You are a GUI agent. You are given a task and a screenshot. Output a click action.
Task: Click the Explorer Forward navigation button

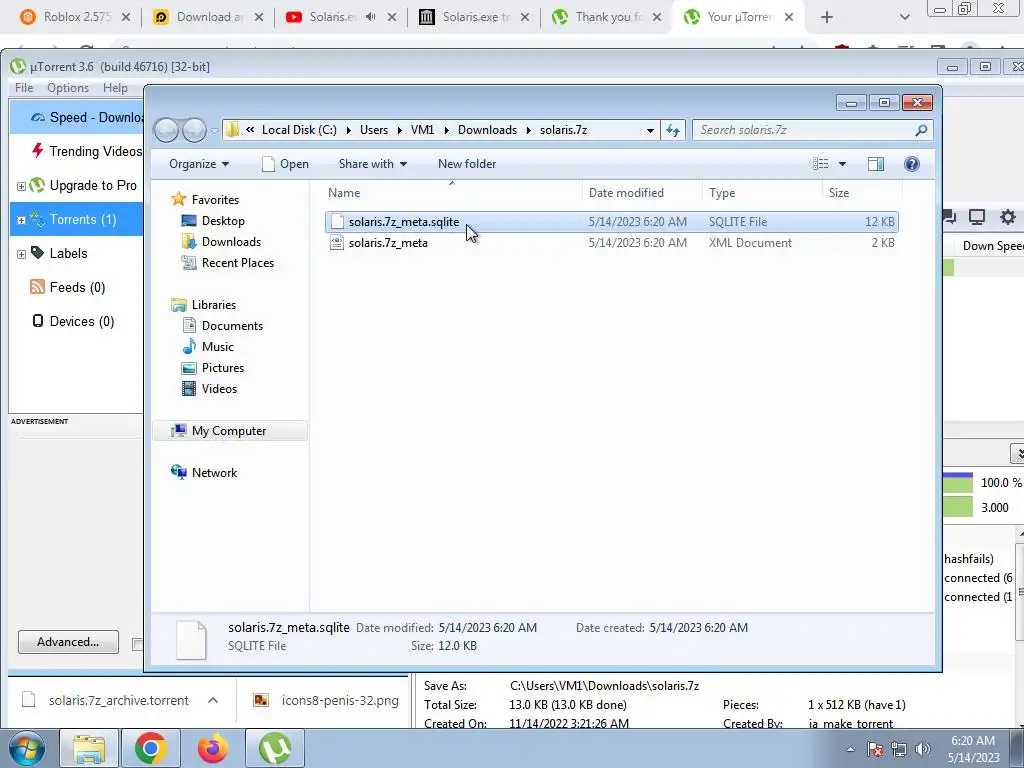tap(194, 130)
